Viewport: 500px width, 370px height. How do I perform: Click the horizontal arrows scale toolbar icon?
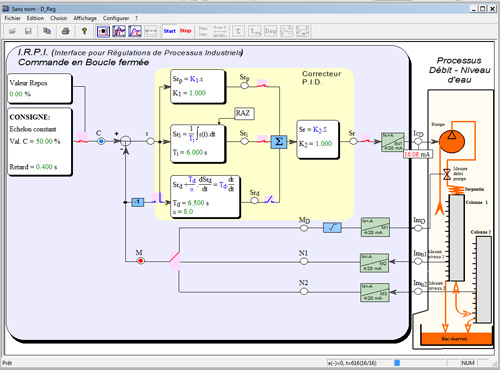coord(151,31)
